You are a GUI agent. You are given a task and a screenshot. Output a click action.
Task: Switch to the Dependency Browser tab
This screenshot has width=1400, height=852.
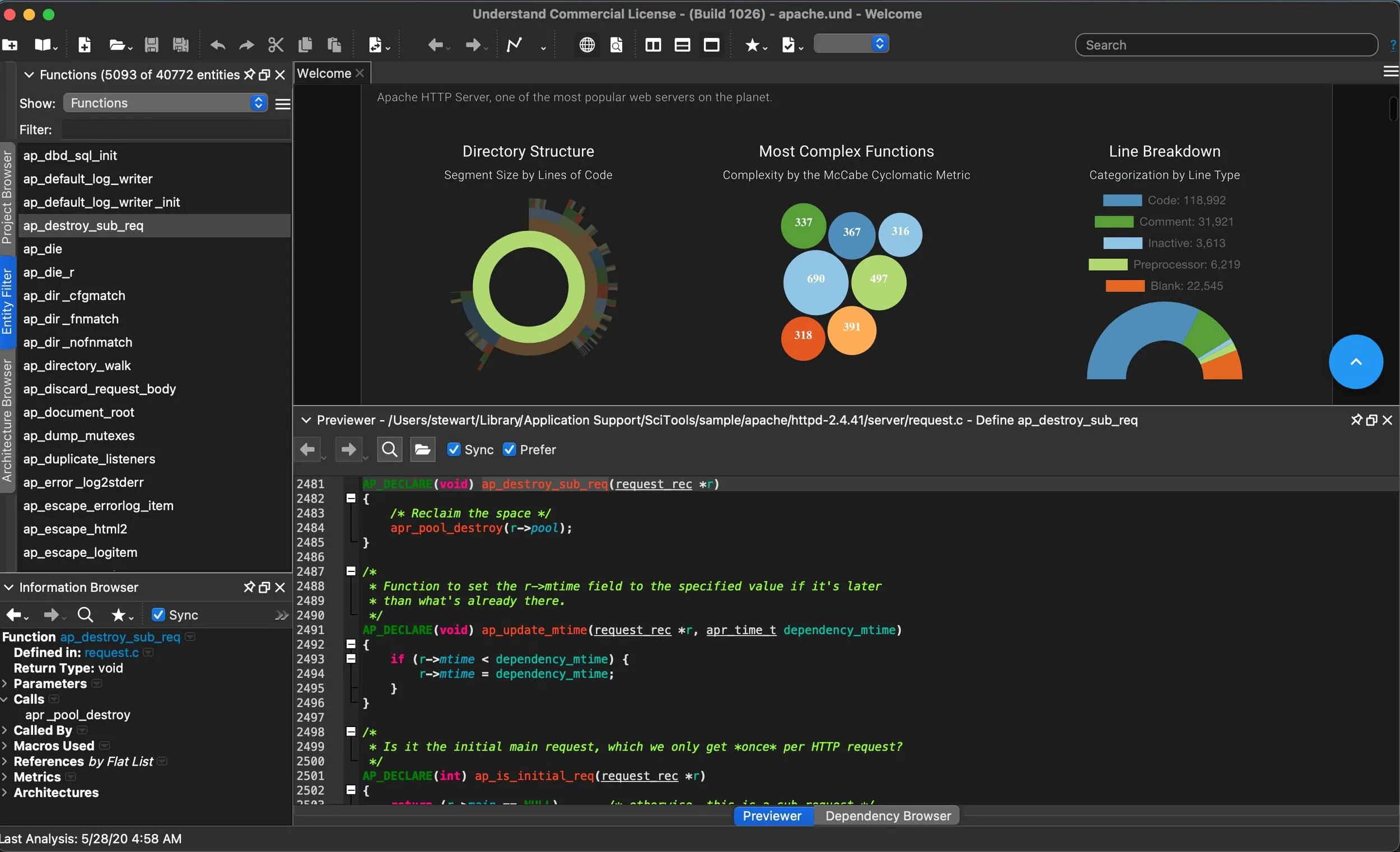click(x=887, y=816)
